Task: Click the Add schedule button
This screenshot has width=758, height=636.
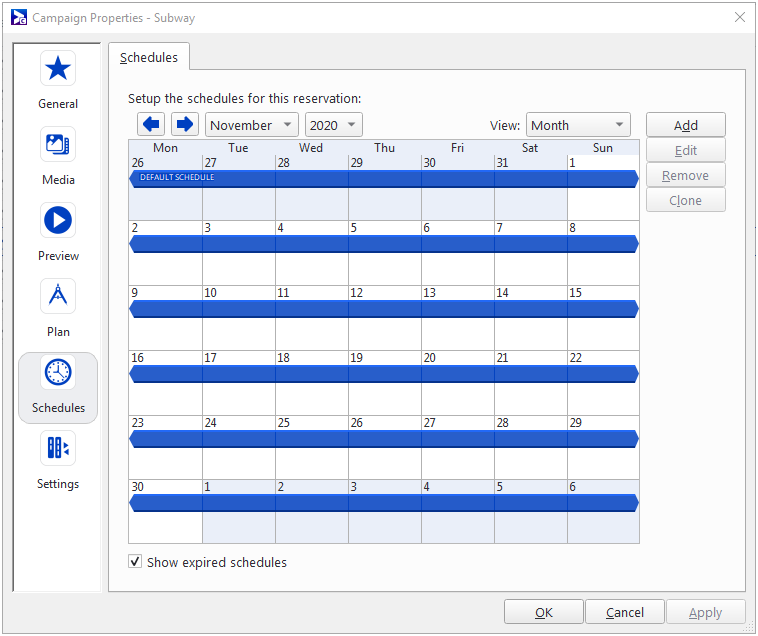Action: pos(685,125)
